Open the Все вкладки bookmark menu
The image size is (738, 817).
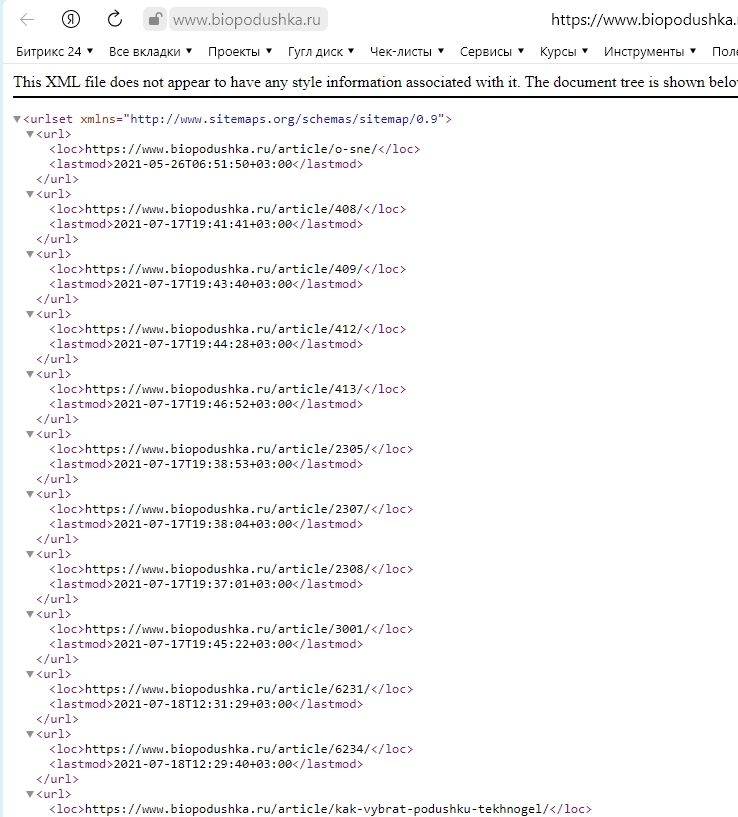[150, 52]
